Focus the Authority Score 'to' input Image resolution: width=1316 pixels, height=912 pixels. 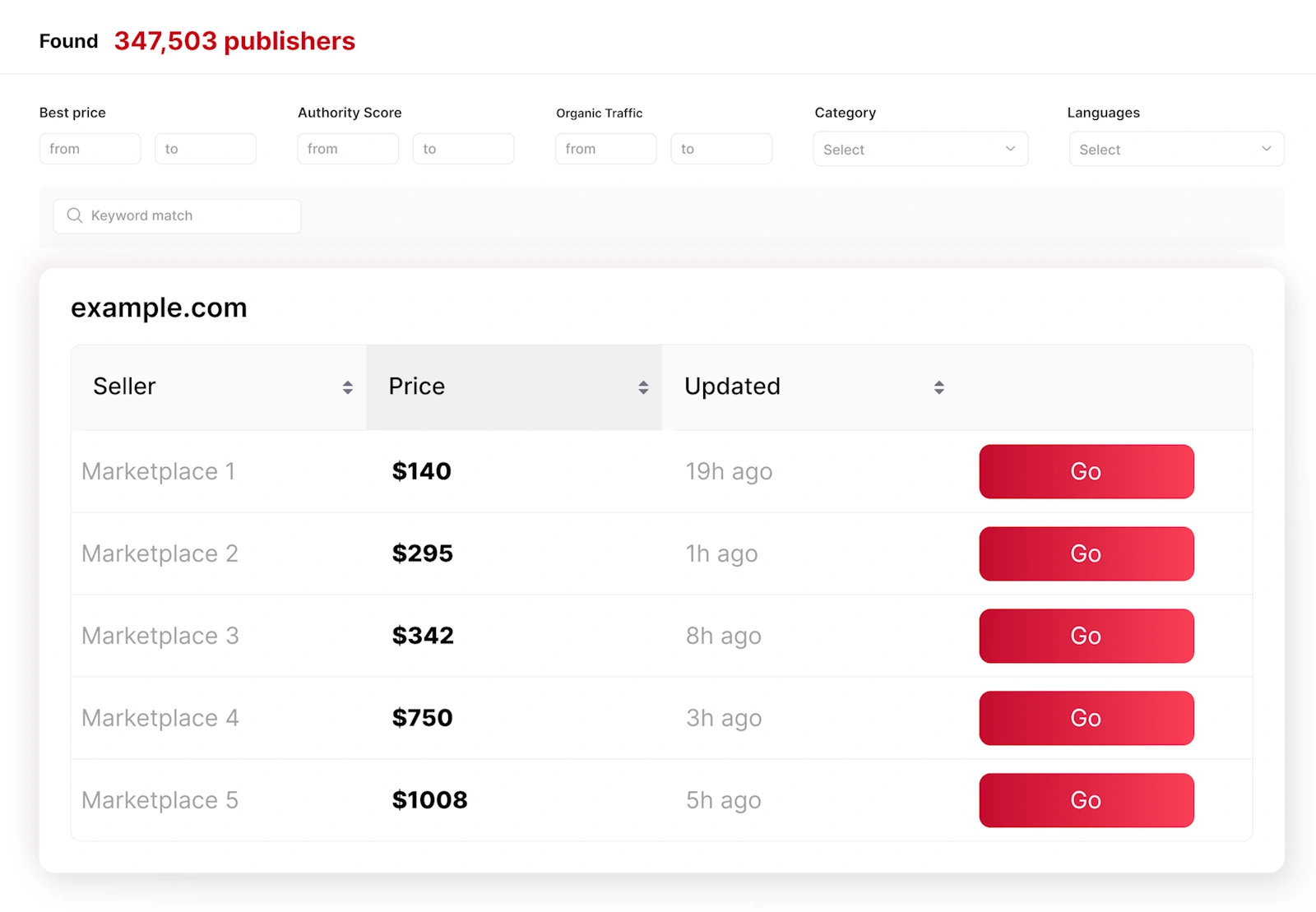click(x=463, y=149)
